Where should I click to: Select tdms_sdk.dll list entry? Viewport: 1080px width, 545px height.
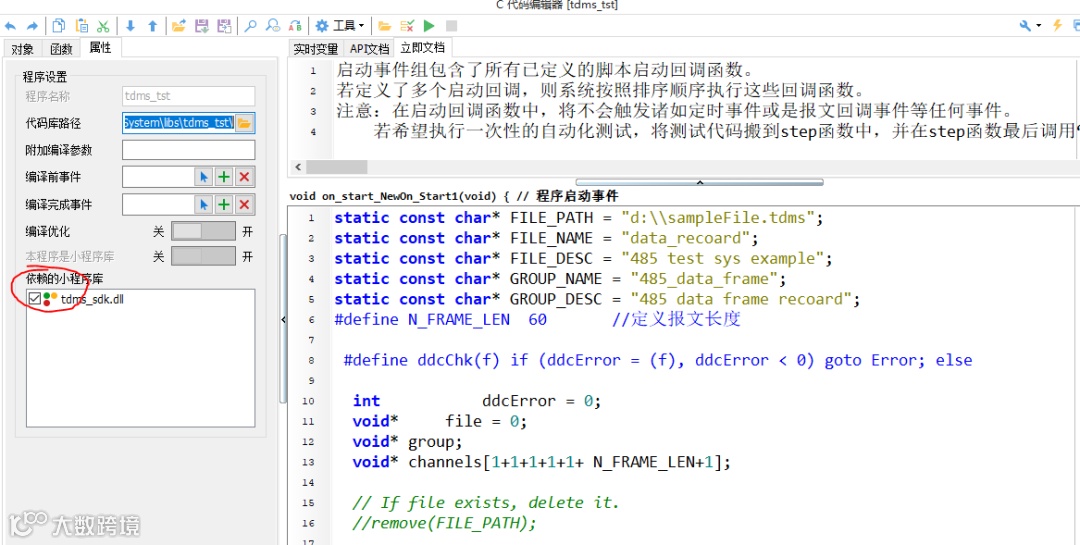(92, 299)
